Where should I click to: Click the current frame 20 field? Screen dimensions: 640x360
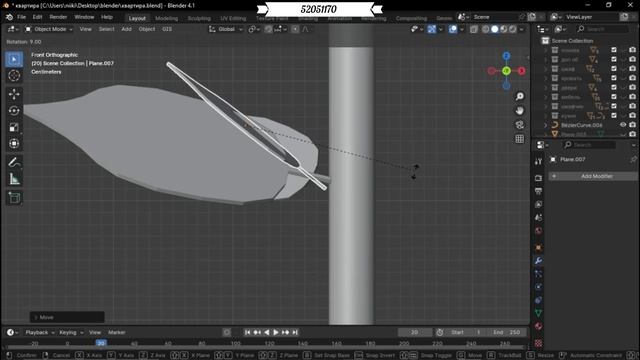coord(415,332)
